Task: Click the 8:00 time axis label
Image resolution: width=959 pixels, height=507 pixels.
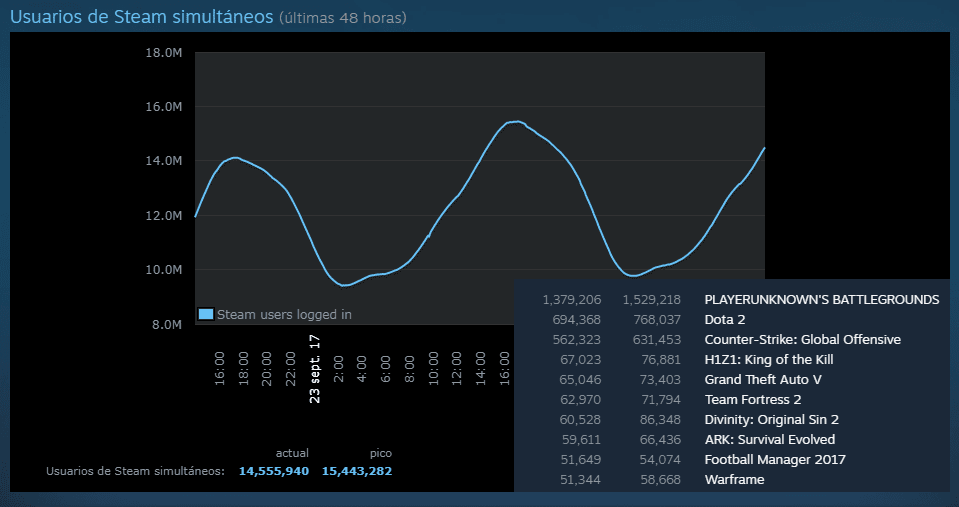Action: pyautogui.click(x=410, y=368)
